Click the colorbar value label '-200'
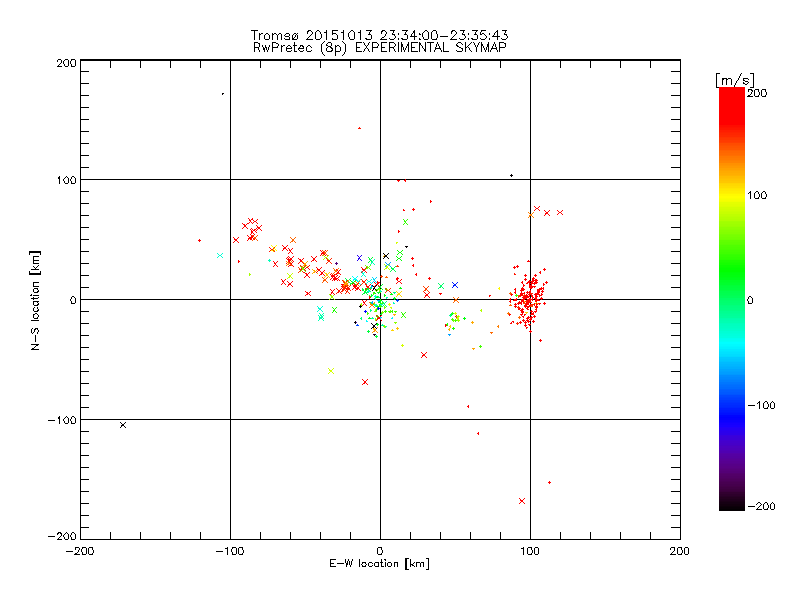Image resolution: width=800 pixels, height=600 pixels. tap(761, 506)
